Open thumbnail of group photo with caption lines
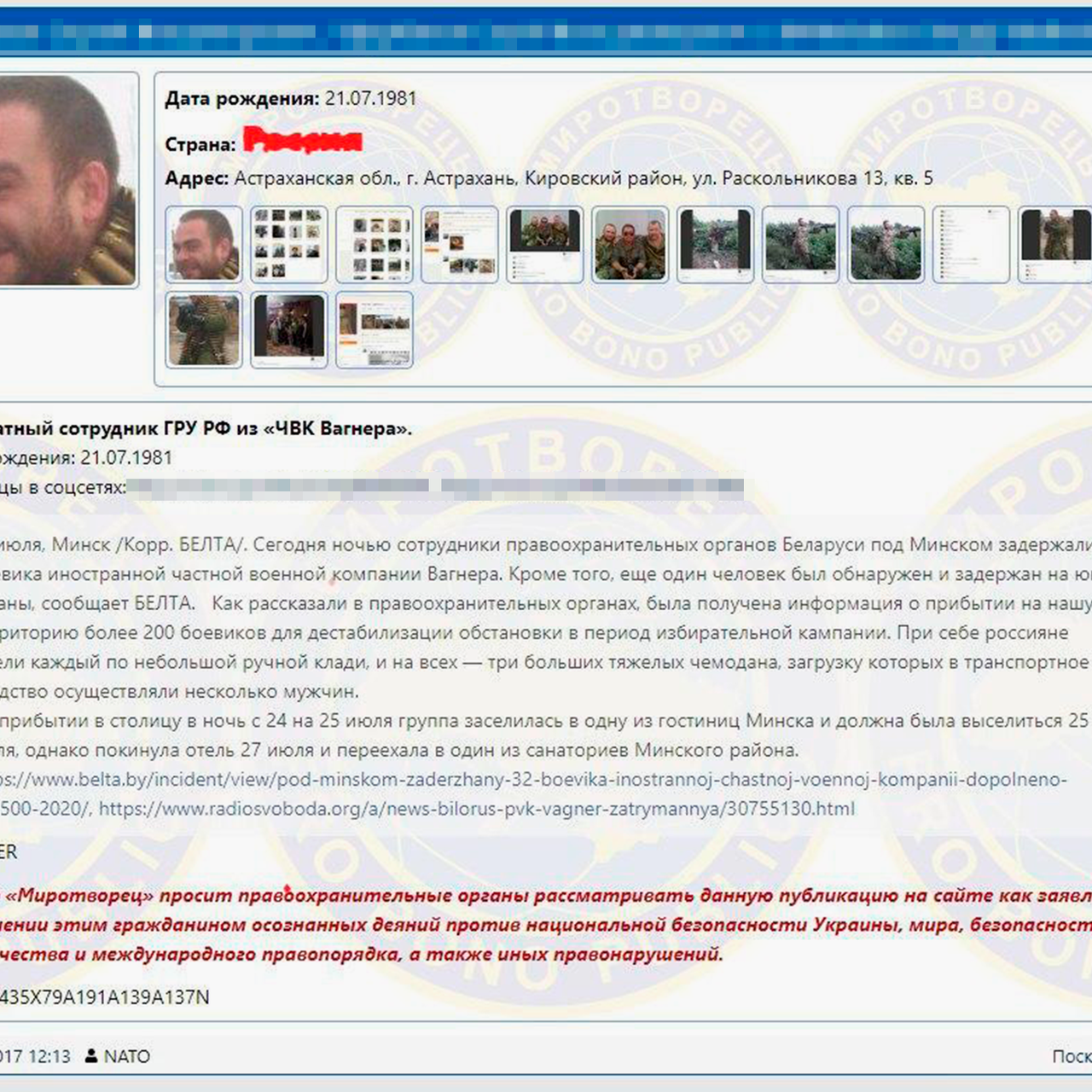Viewport: 1092px width, 1092px height. click(x=545, y=244)
